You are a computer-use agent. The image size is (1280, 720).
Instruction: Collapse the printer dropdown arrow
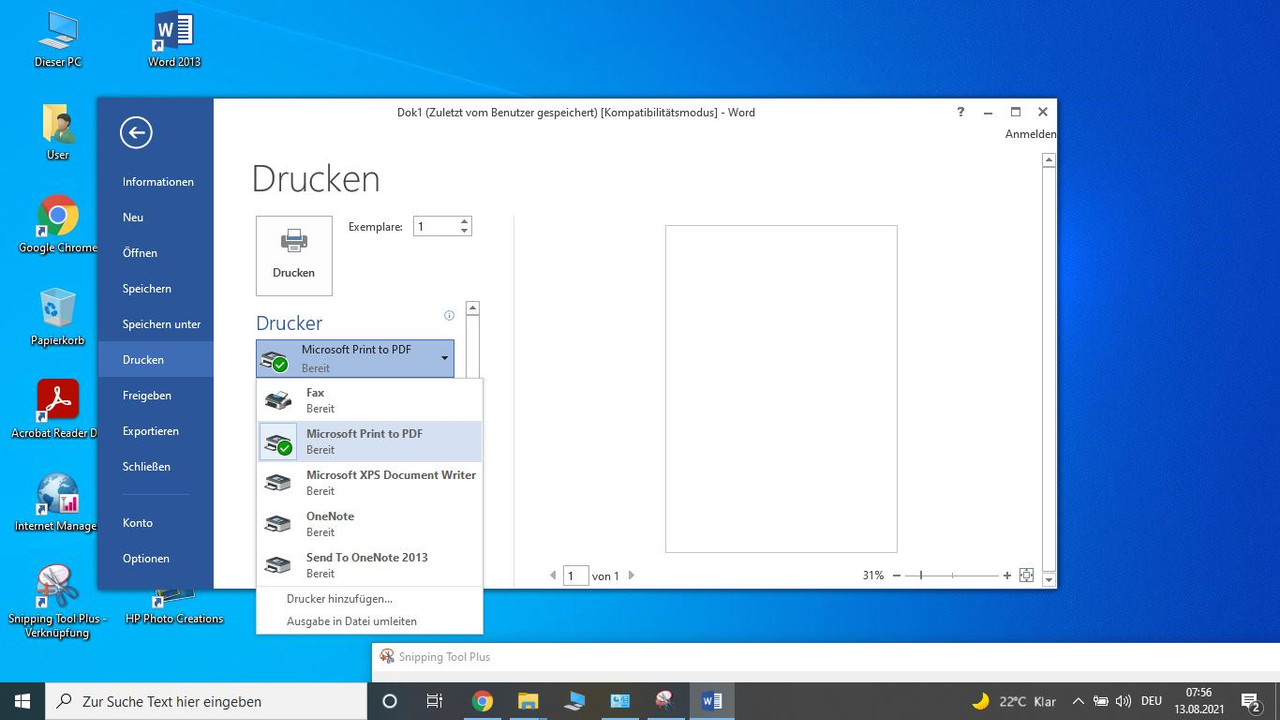(445, 358)
